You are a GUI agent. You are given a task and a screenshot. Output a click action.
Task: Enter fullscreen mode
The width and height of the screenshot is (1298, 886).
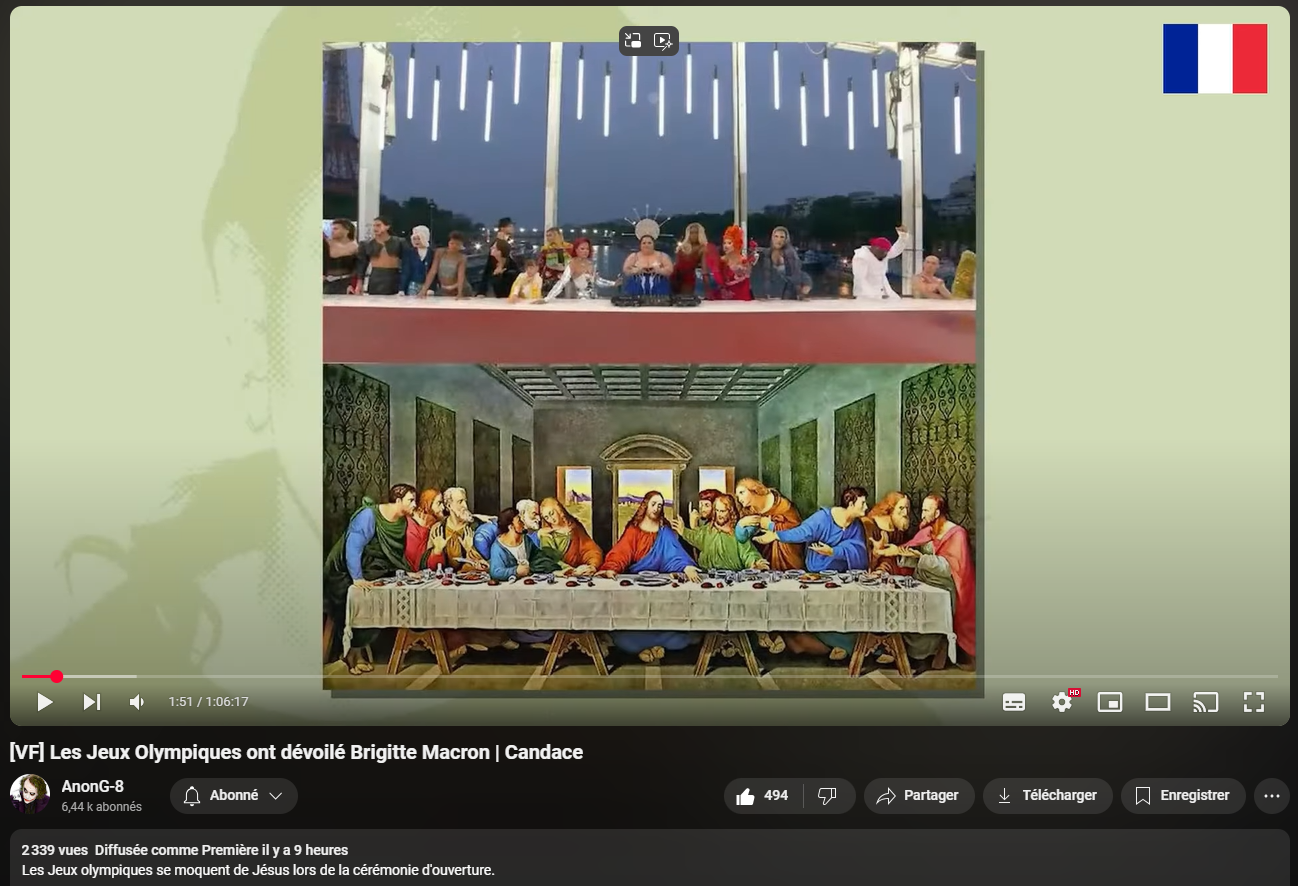(x=1254, y=702)
